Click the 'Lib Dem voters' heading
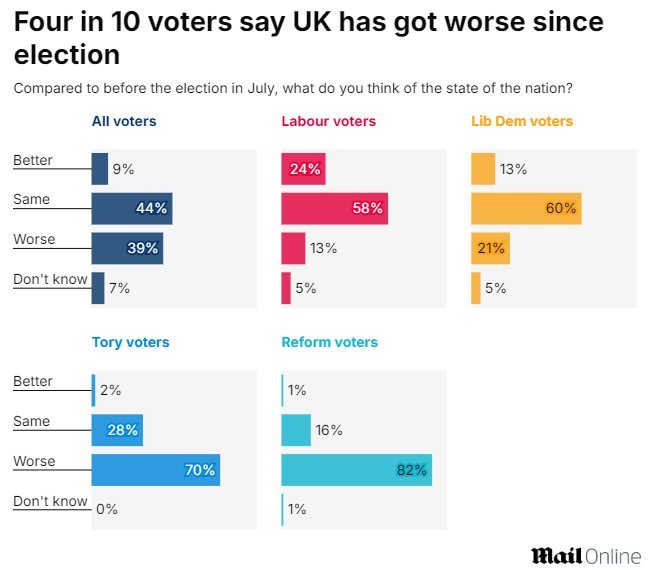 522,121
